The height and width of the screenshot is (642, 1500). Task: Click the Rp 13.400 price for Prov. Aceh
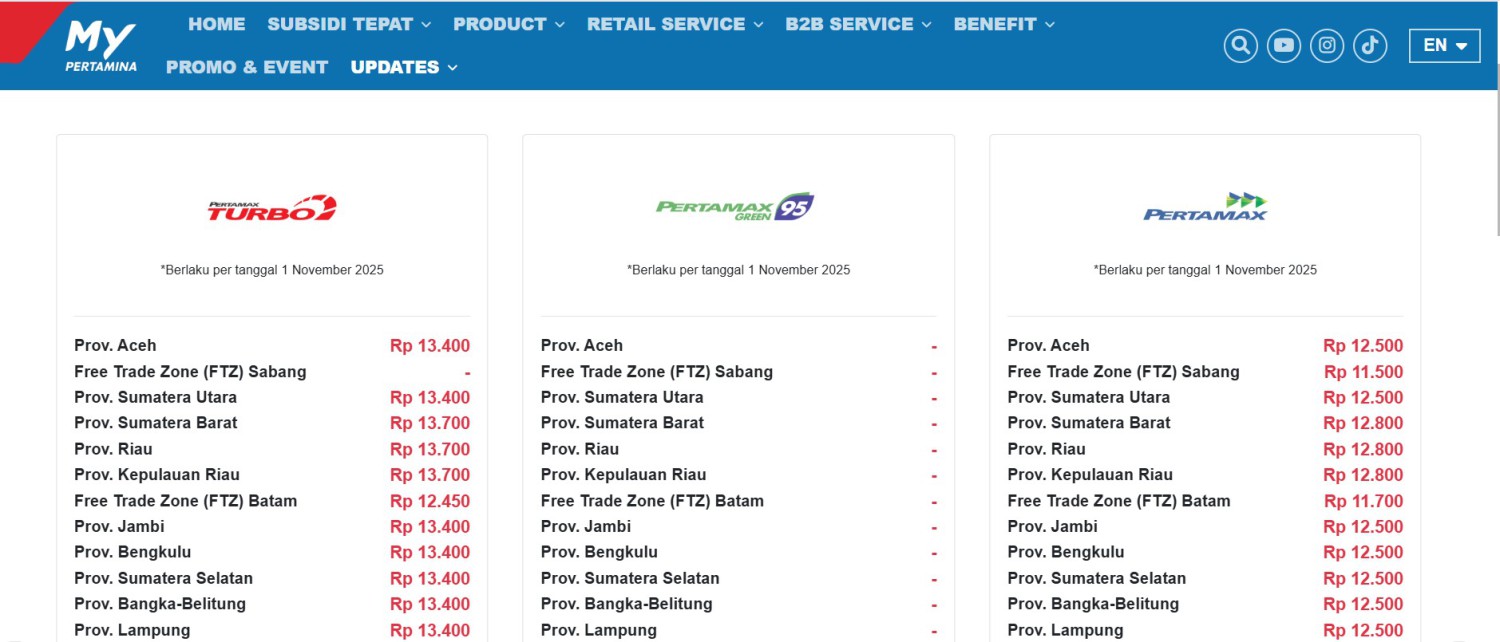(x=430, y=345)
